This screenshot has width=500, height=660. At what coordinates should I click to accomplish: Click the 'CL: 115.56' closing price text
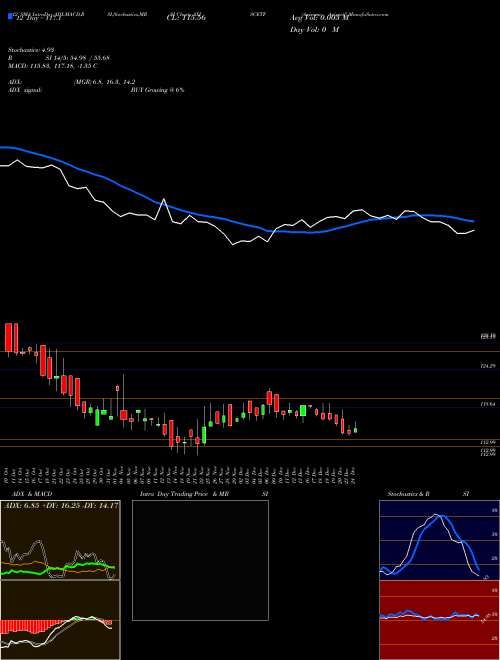(186, 19)
